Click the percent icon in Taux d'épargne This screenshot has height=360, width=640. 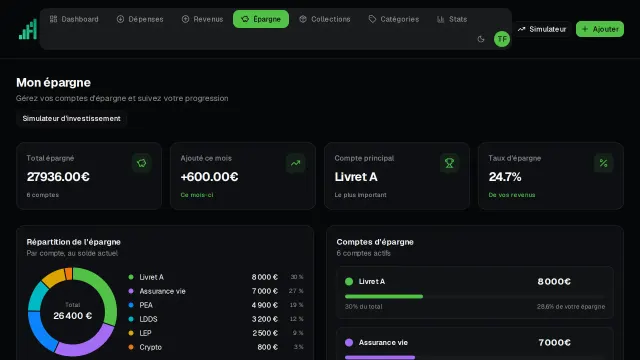pyautogui.click(x=603, y=163)
